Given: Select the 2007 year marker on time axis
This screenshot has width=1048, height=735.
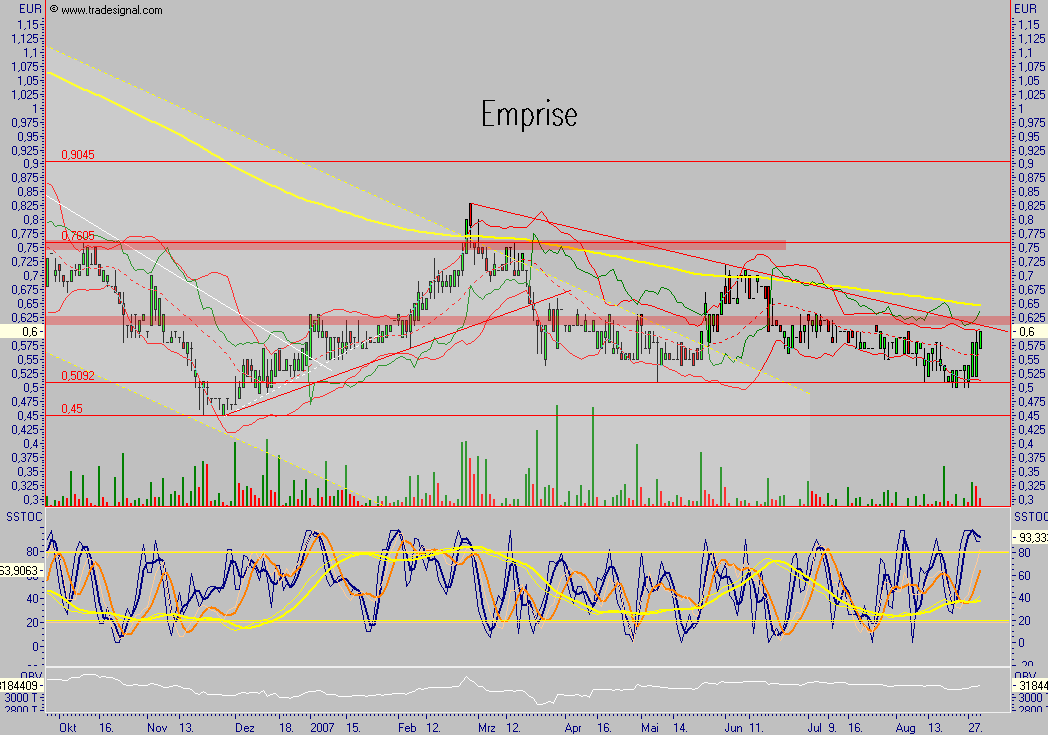Looking at the screenshot, I should point(323,728).
